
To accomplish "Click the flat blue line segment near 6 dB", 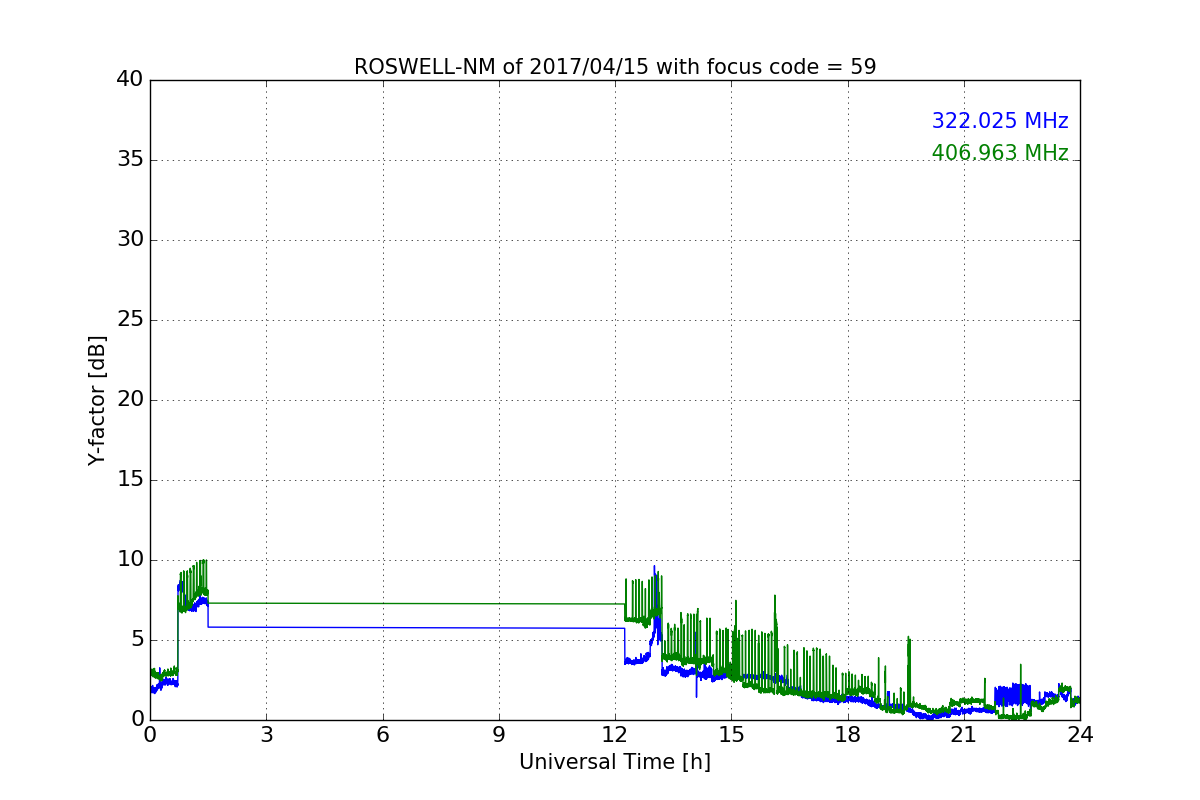I will click(x=416, y=628).
